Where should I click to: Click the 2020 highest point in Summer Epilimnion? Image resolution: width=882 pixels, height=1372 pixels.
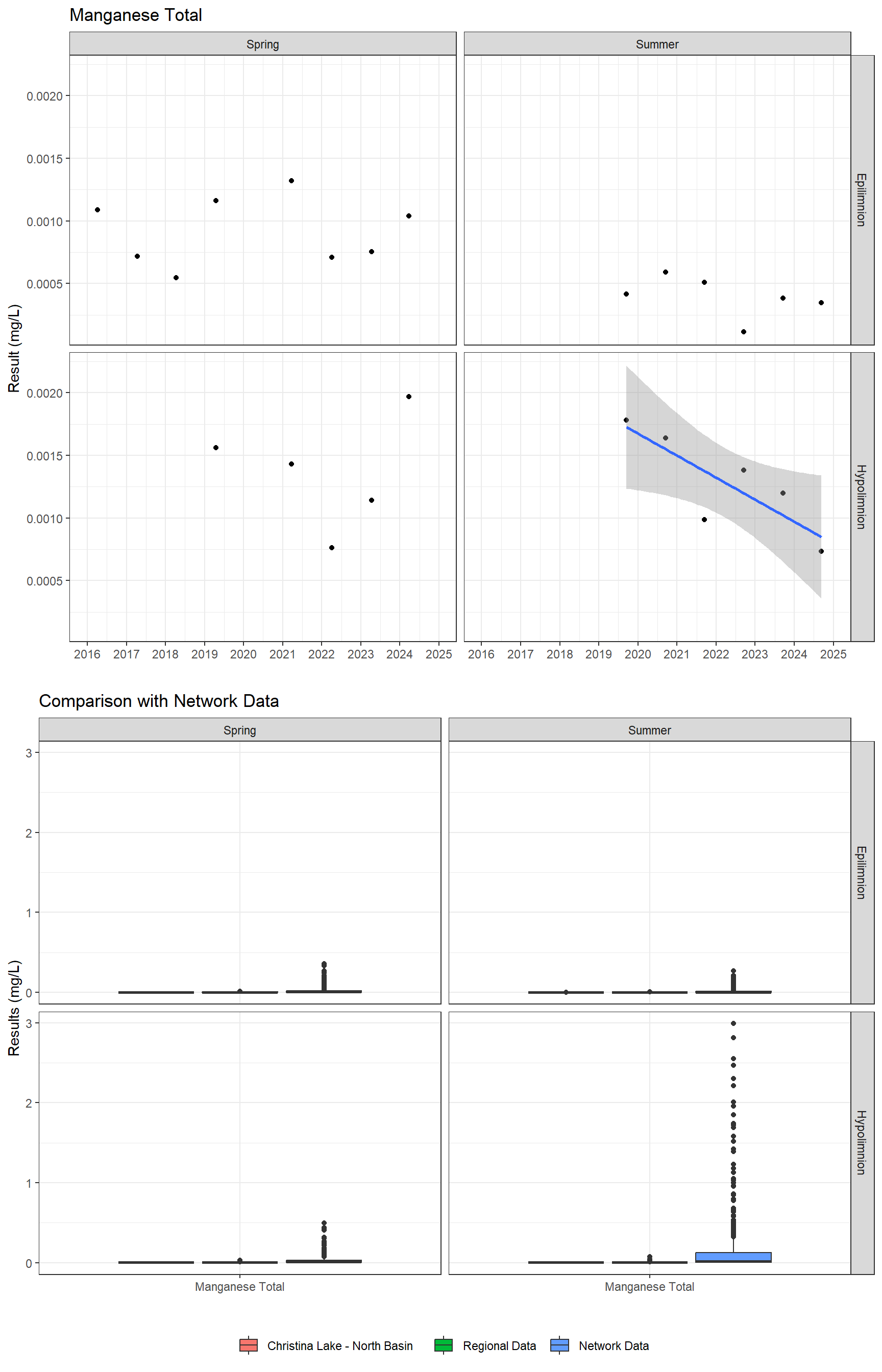(x=665, y=272)
